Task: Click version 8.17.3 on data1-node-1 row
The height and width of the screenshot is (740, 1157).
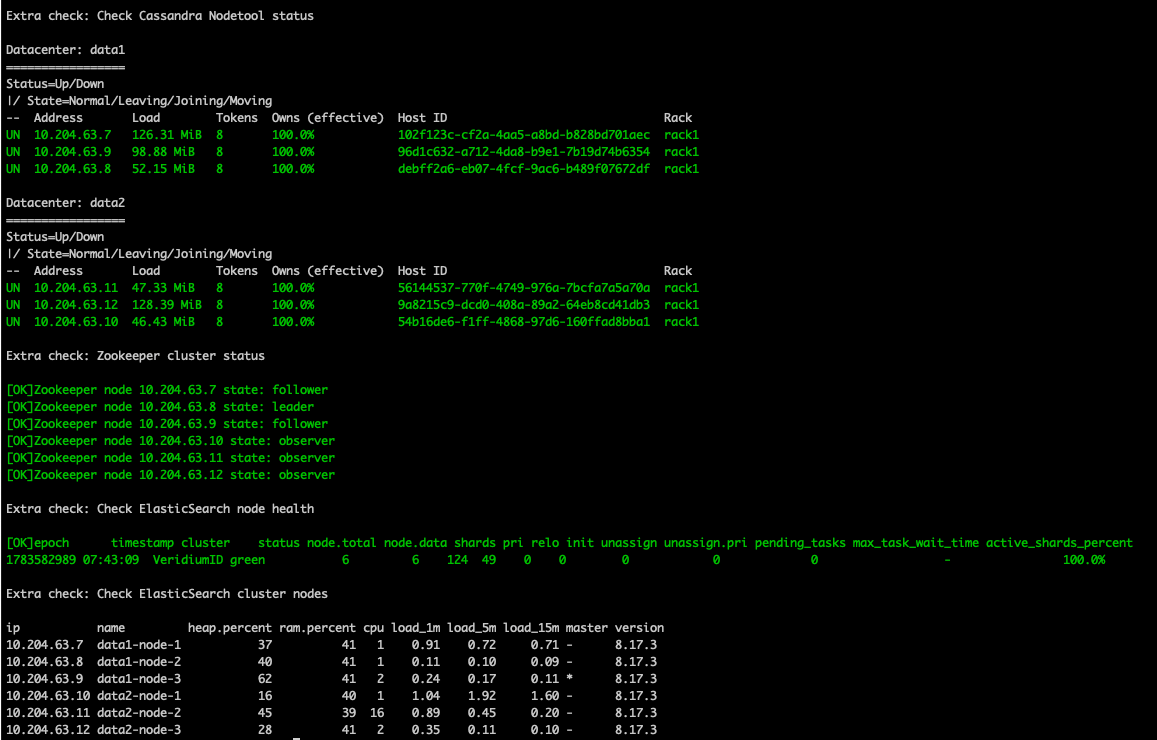Action: click(x=636, y=645)
